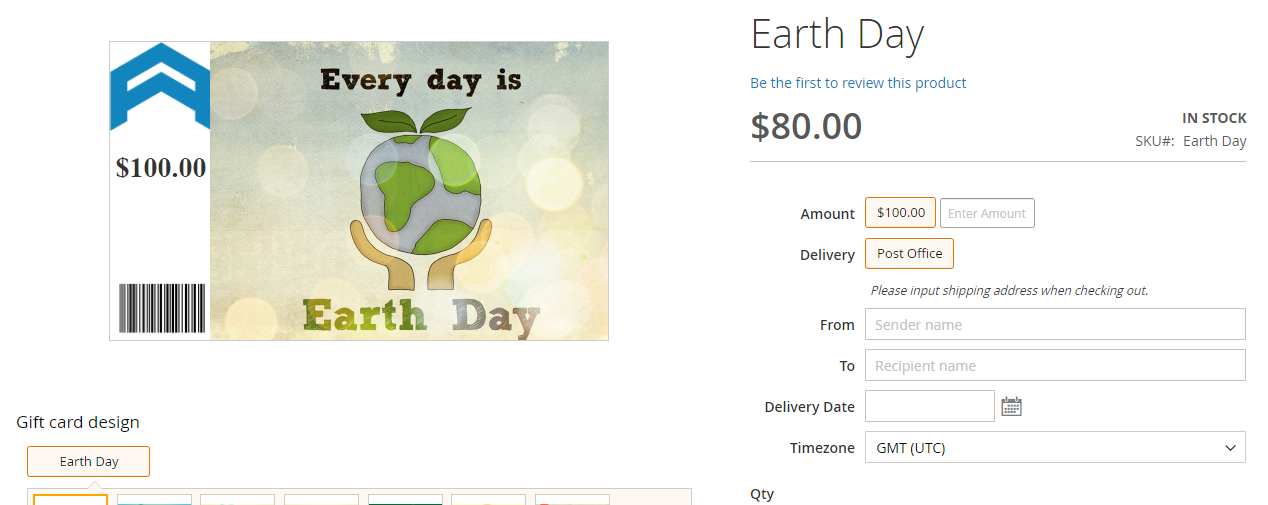Viewport: 1268px width, 505px height.
Task: Click the Earth Day product title
Action: pos(837,36)
